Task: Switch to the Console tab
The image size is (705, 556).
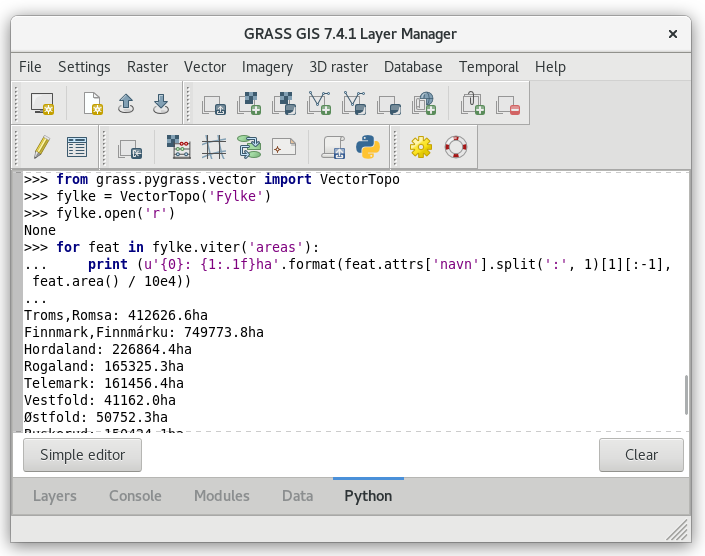Action: pos(135,496)
